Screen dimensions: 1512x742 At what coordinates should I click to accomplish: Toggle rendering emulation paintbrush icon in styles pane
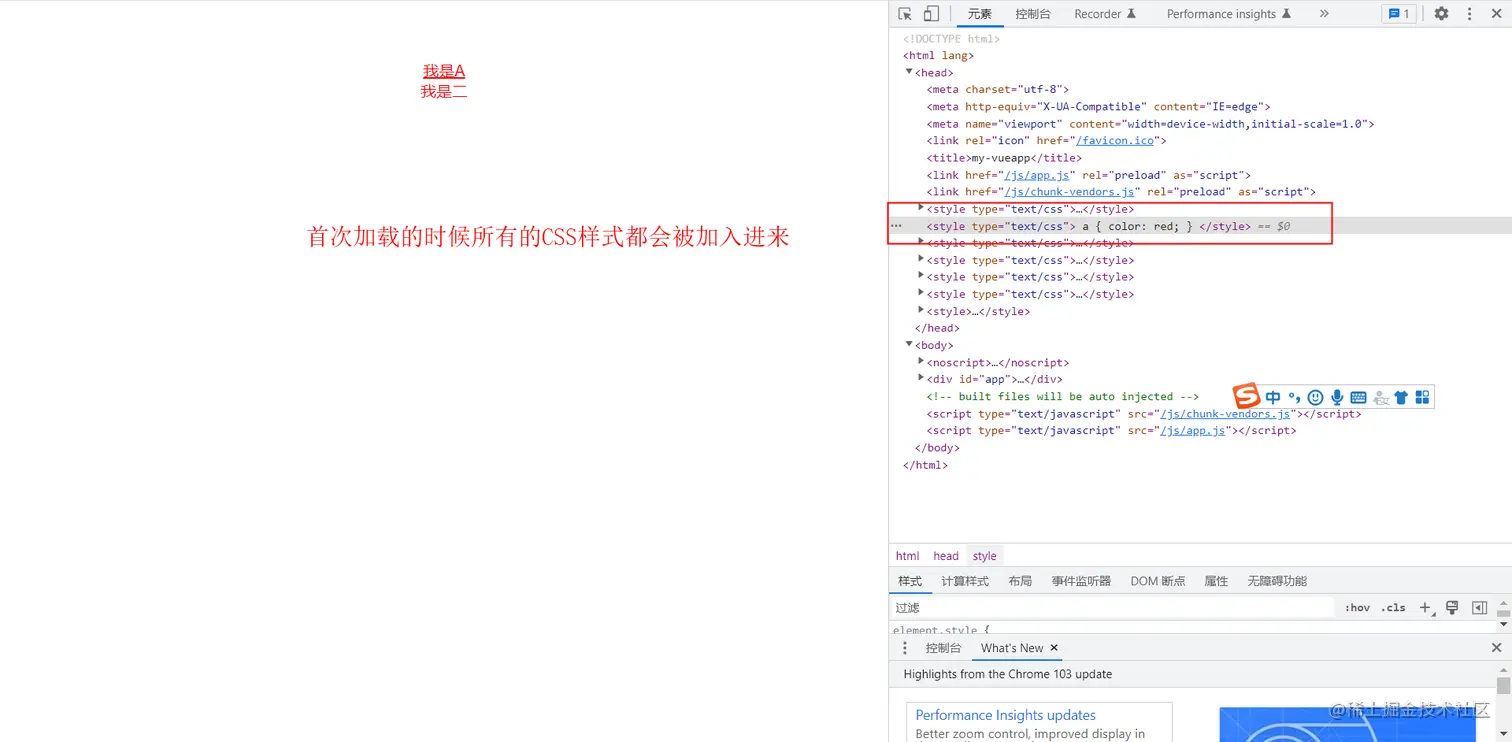tap(1452, 608)
